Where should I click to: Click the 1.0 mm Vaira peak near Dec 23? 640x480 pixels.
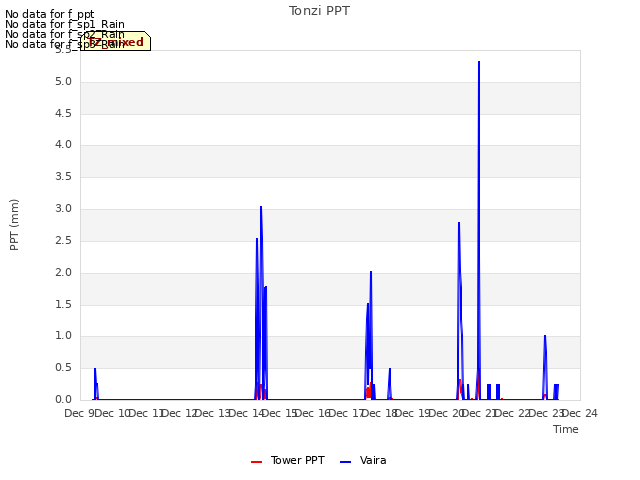(545, 336)
